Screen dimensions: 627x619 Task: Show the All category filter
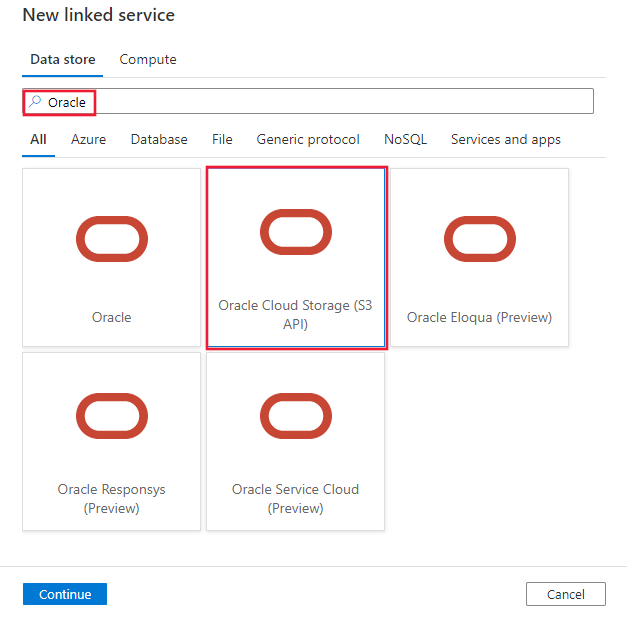[38, 140]
